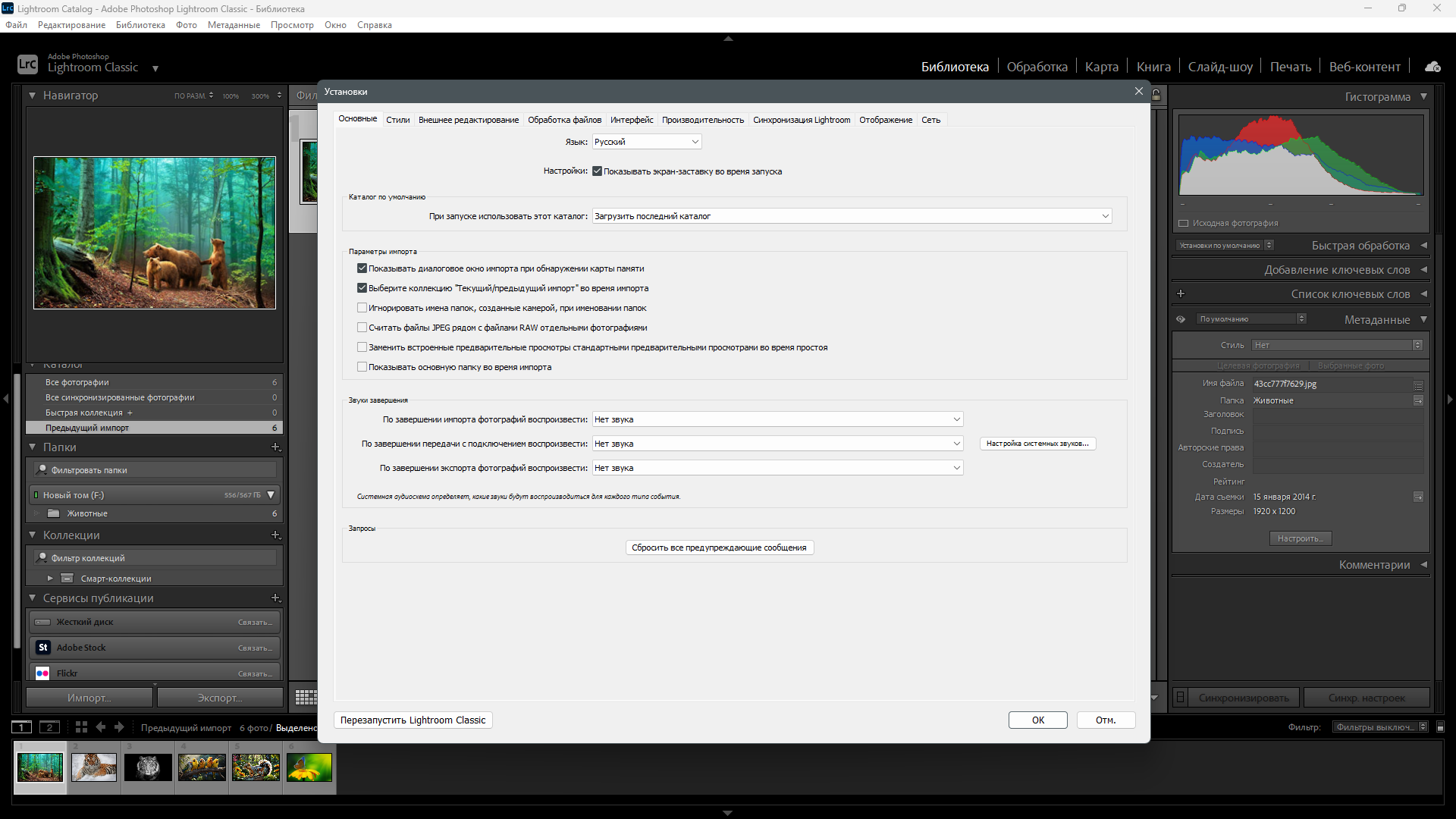Screen dimensions: 1456x819
Task: Open the Язык language dropdown
Action: [x=646, y=142]
